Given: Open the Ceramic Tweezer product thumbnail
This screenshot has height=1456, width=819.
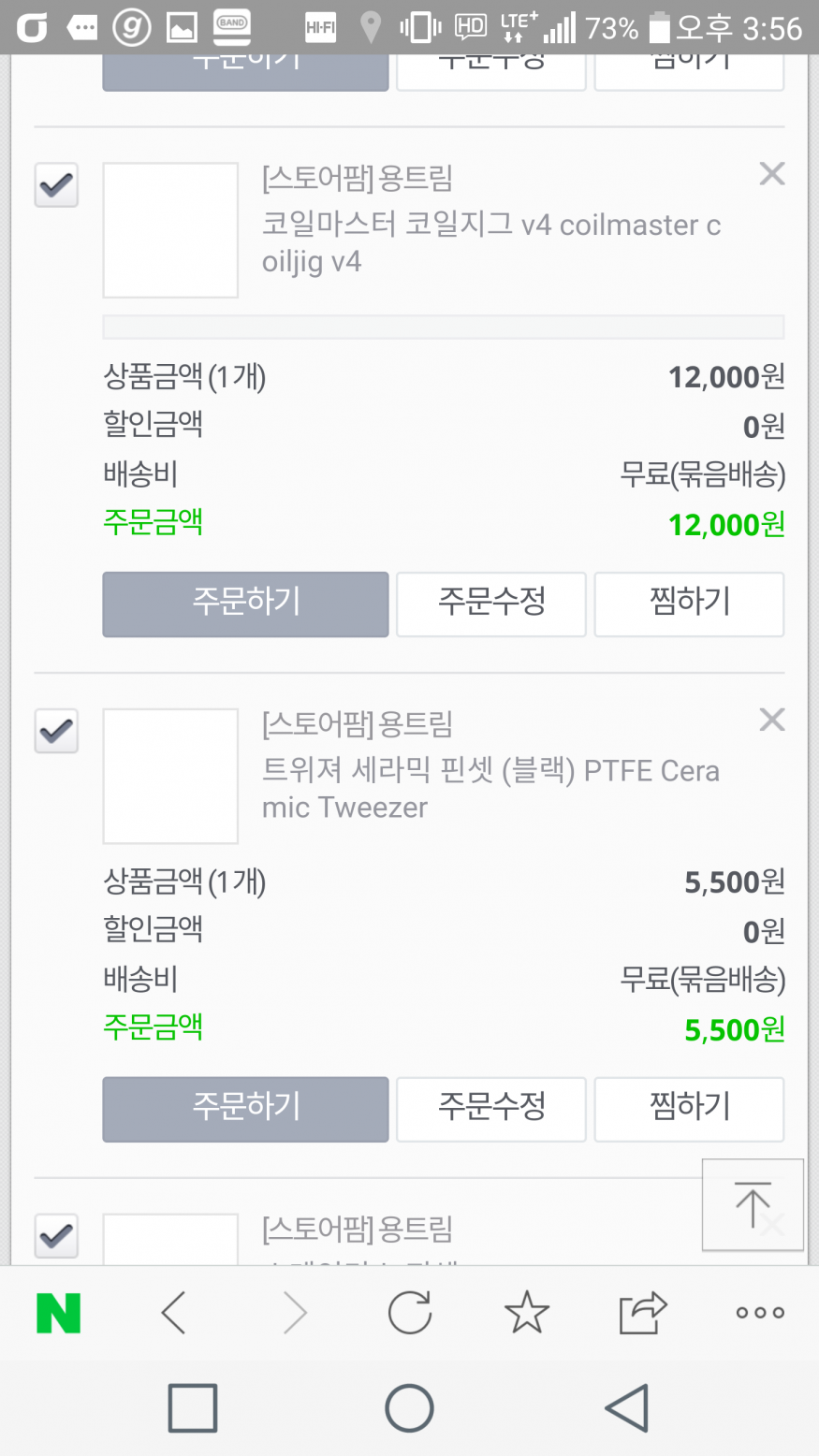Looking at the screenshot, I should click(170, 776).
